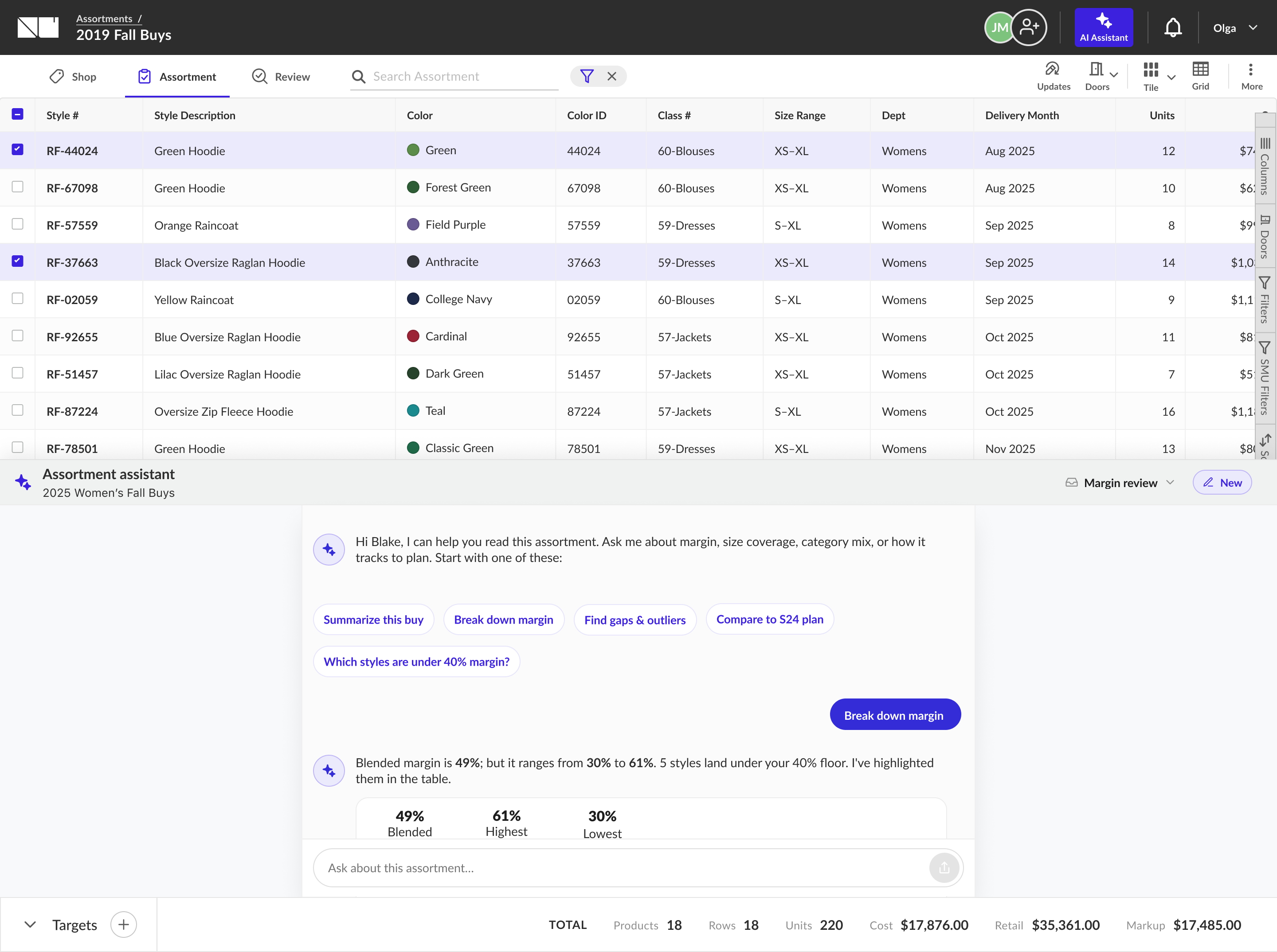
Task: Check row RF-51457 checkbox
Action: point(18,373)
